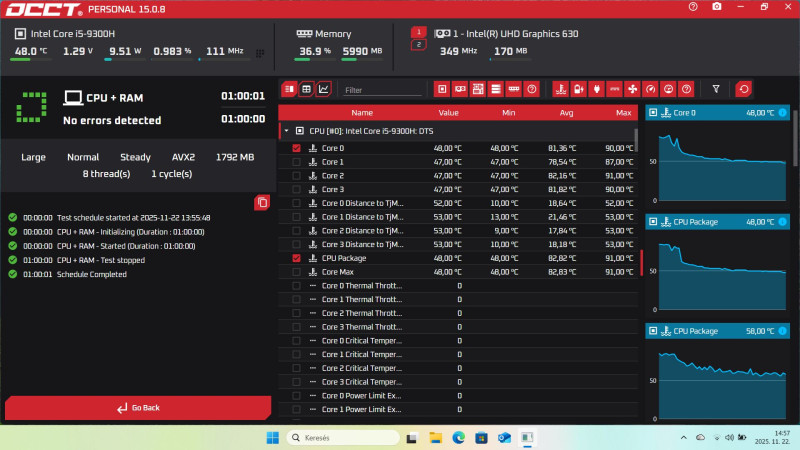Open Windows Start menu
The height and width of the screenshot is (450, 800).
pyautogui.click(x=272, y=438)
